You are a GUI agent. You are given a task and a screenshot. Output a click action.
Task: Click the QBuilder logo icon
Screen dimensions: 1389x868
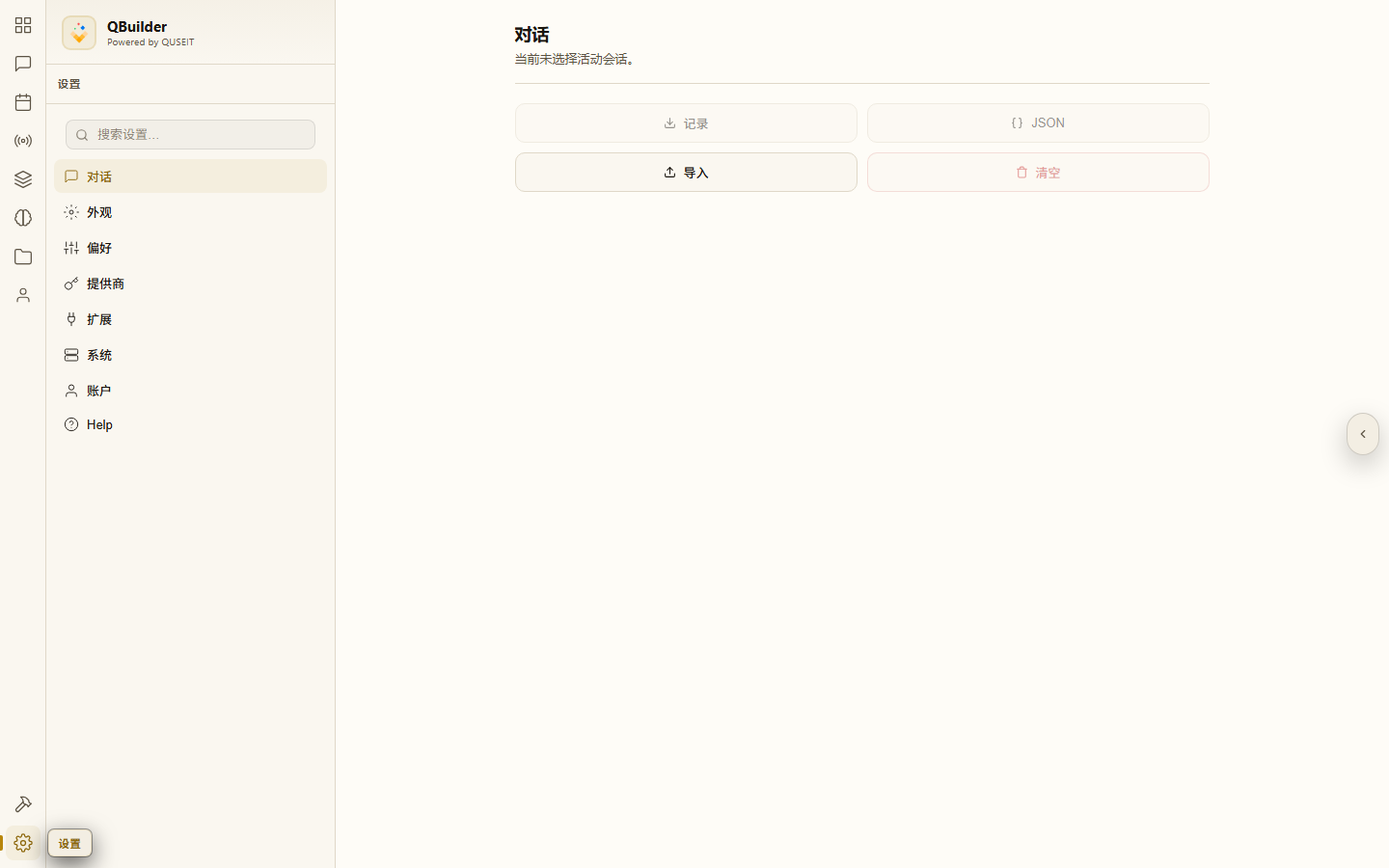[x=79, y=33]
